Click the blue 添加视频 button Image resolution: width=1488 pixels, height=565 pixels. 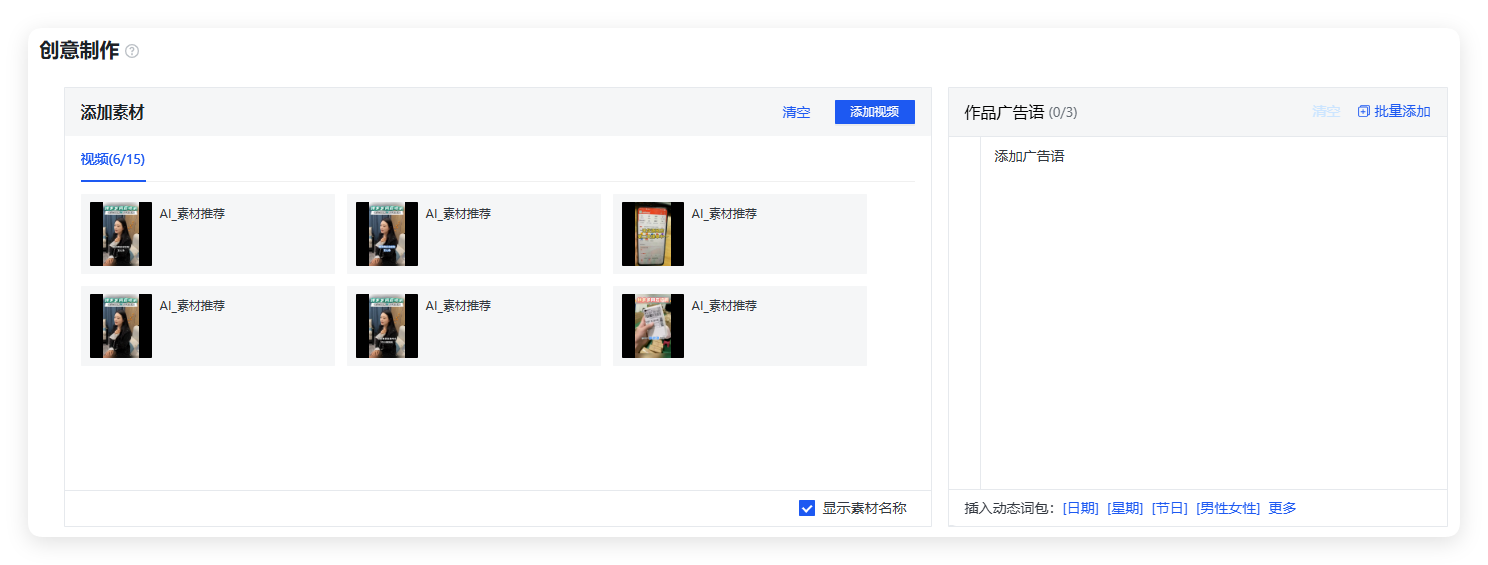874,112
